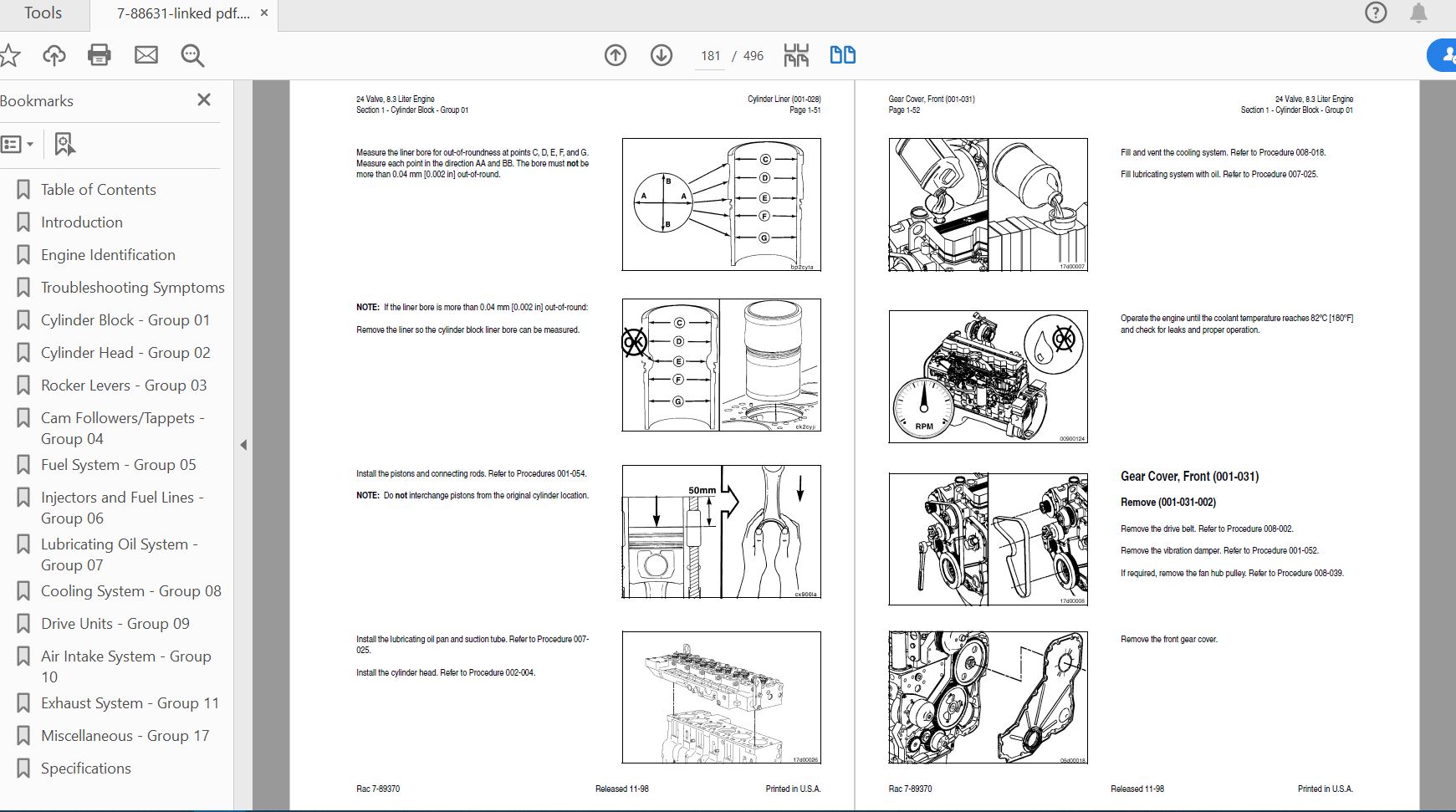Go to previous page arrow
Viewport: 1456px width, 812px height.
tap(616, 55)
